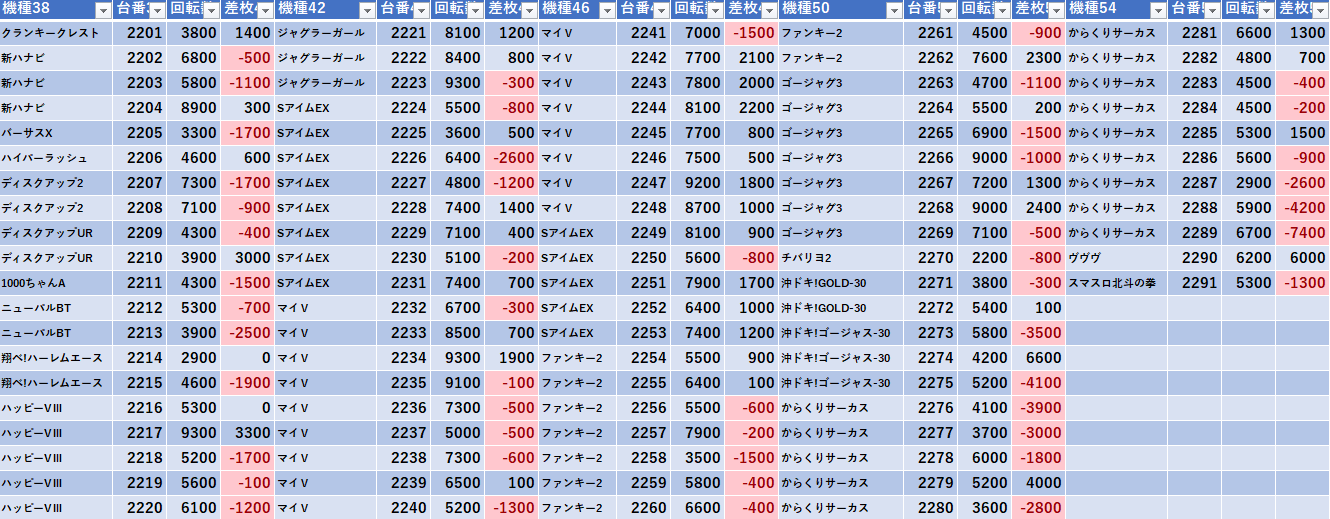This screenshot has height=519, width=1330.
Task: Click machine number cell 2254
Action: (643, 358)
